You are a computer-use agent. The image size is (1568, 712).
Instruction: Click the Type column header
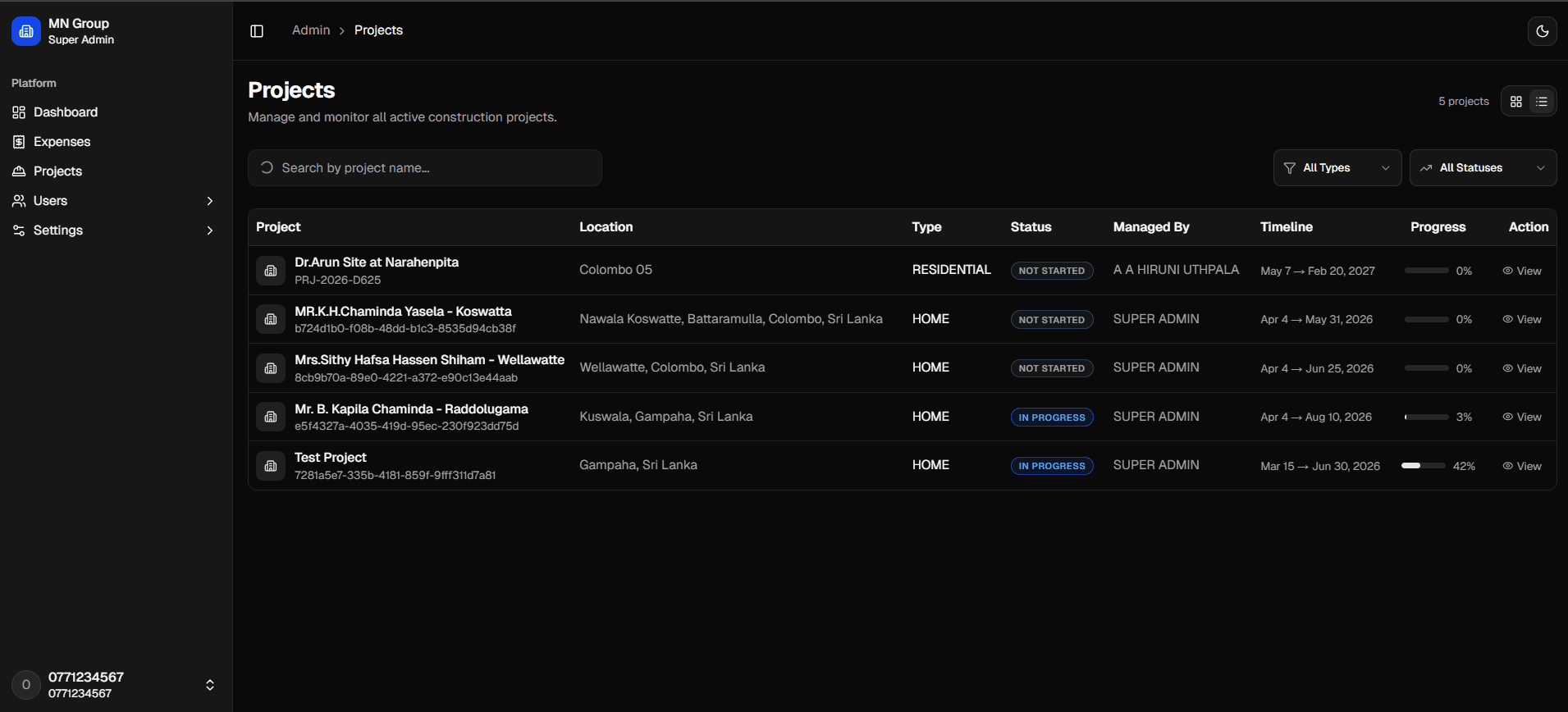(927, 227)
